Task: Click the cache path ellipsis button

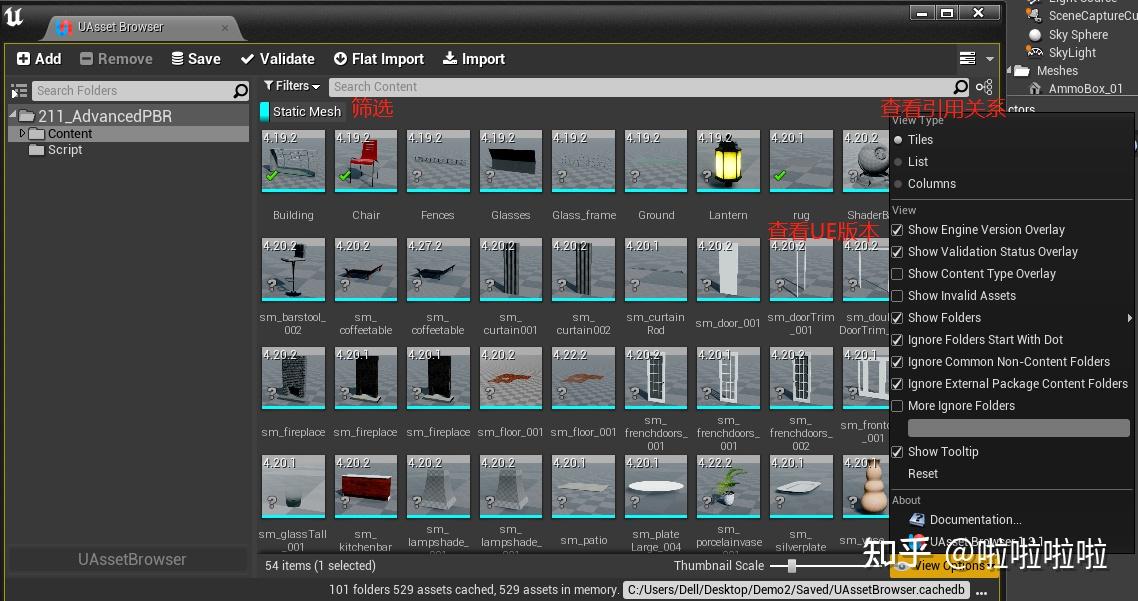Action: [982, 592]
